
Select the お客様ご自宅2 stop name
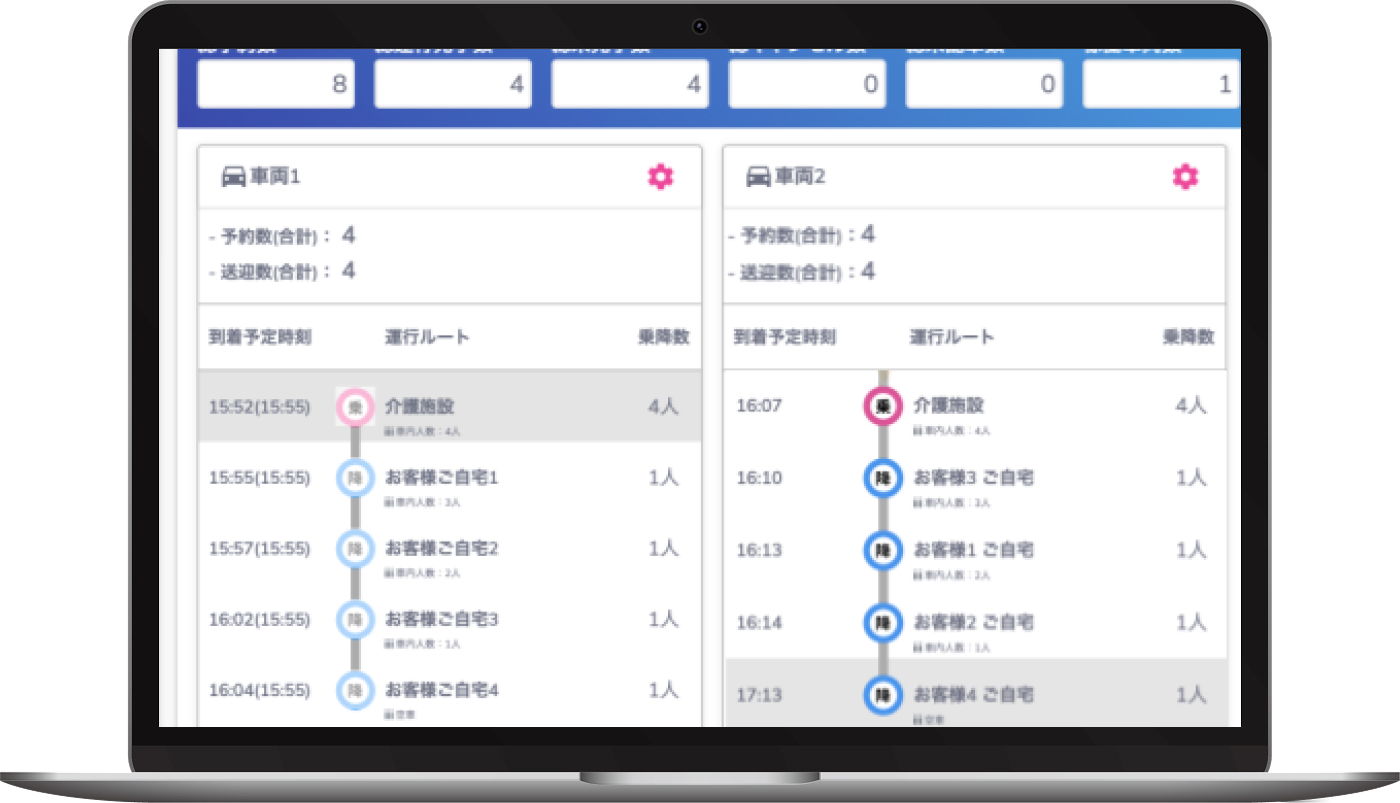point(441,549)
